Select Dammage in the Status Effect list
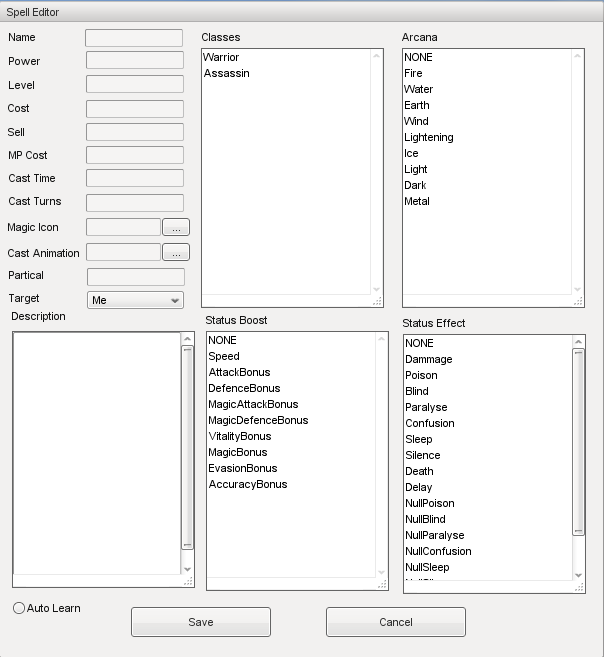 click(488, 359)
